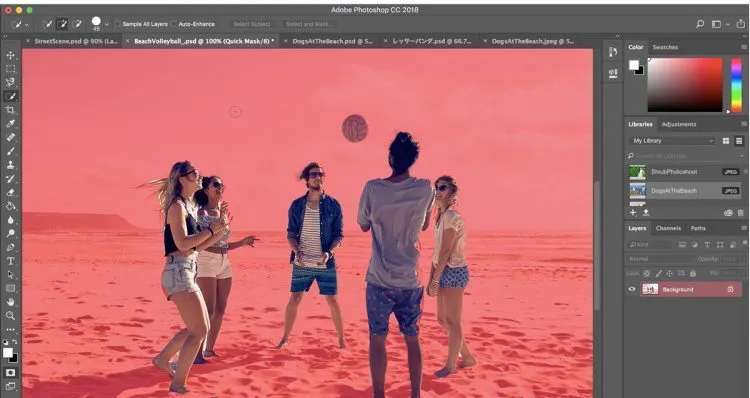Select the History Brush tool

11,179
